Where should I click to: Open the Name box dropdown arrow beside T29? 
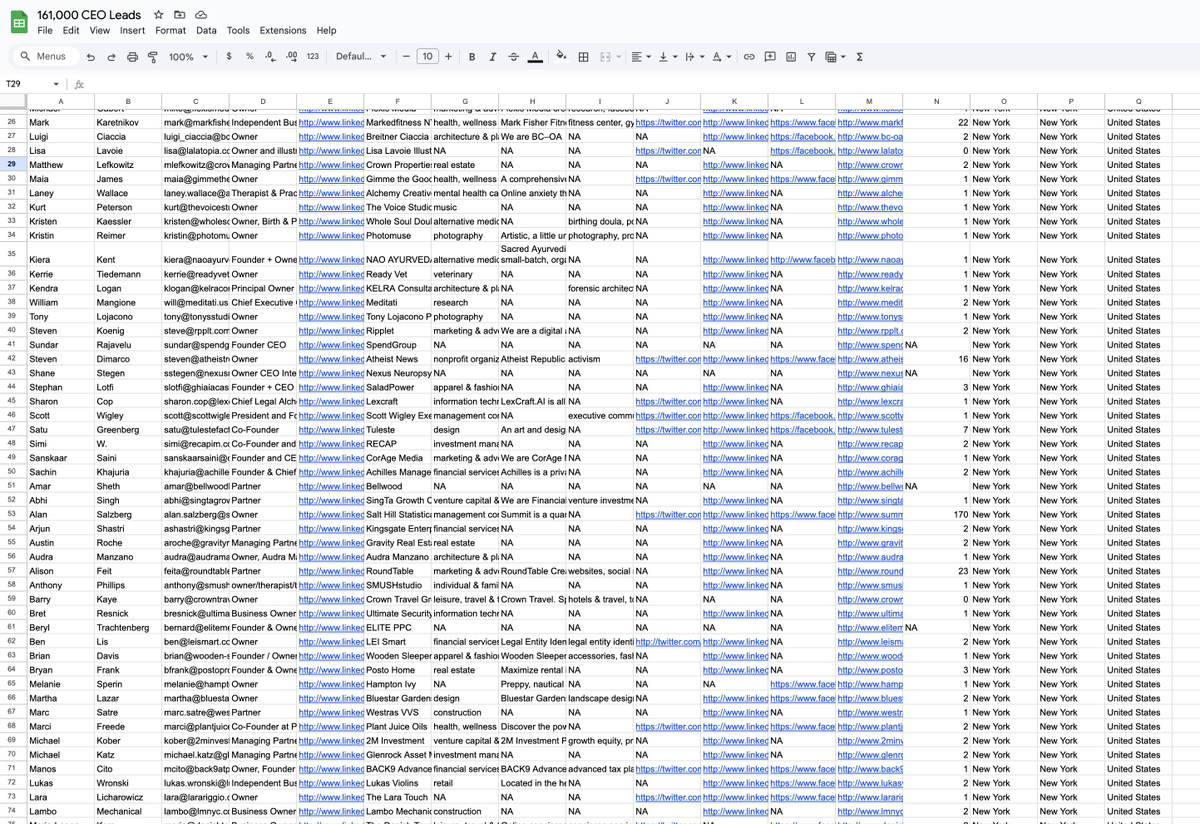pyautogui.click(x=56, y=84)
